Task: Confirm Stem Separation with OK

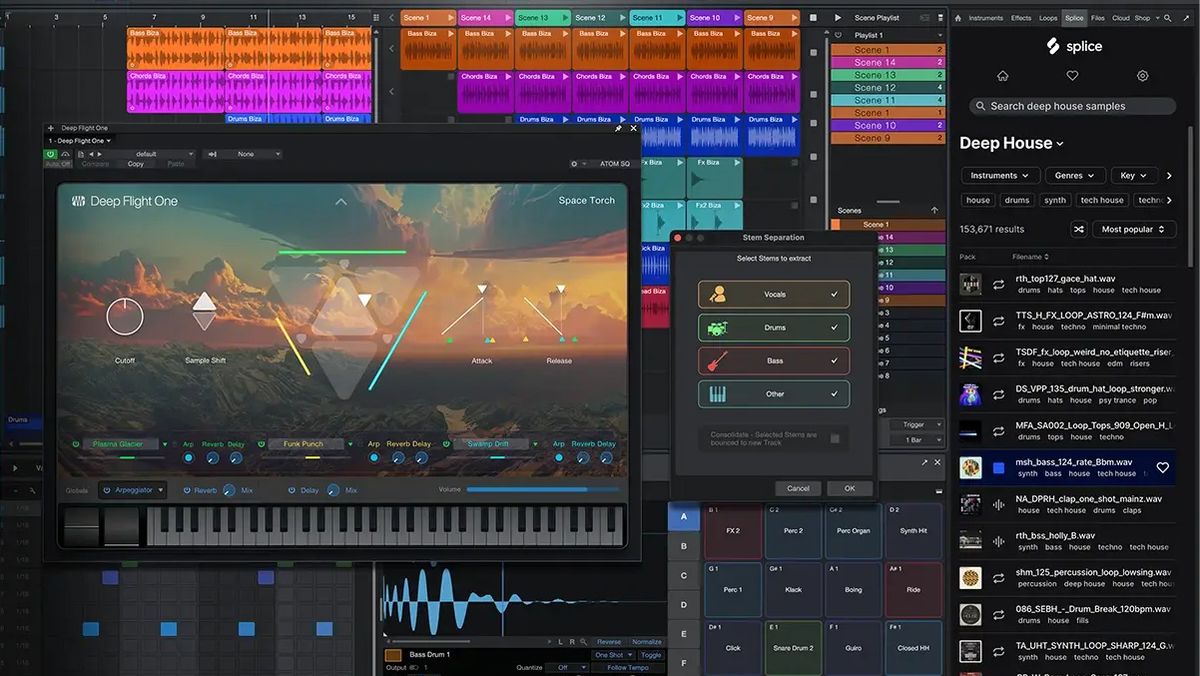Action: pyautogui.click(x=849, y=488)
